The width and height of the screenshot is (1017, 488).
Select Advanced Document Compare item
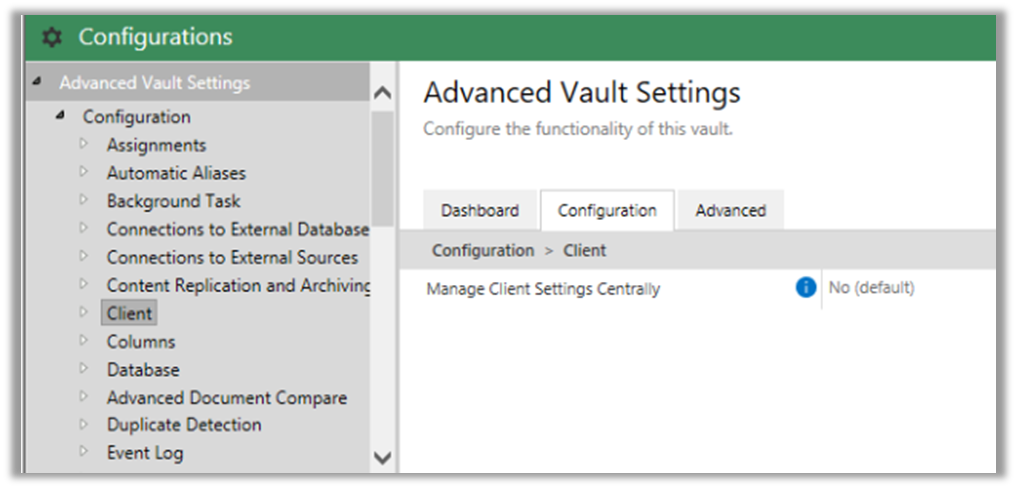coord(226,397)
